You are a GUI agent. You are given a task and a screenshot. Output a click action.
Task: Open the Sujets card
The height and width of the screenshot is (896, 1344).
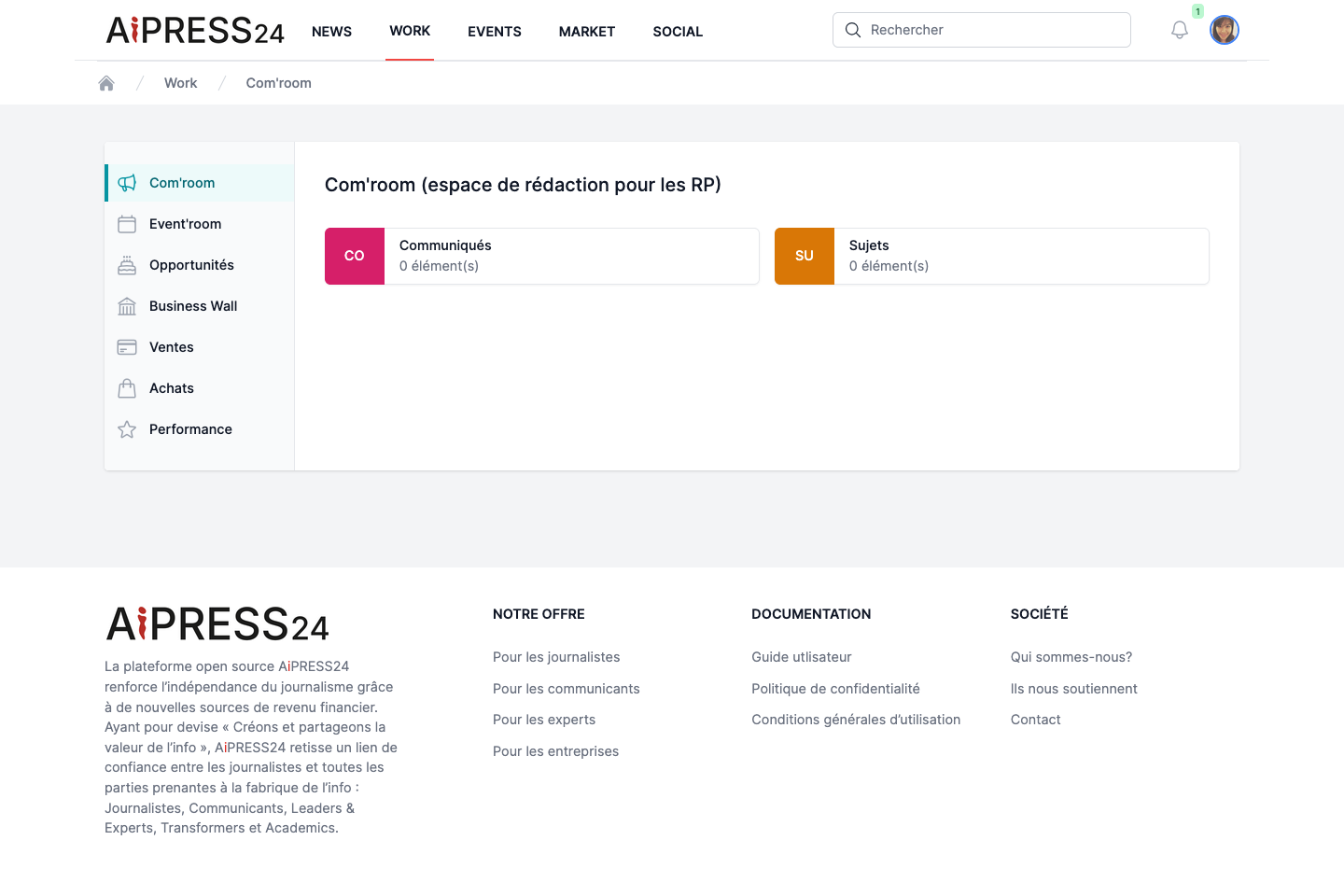992,256
